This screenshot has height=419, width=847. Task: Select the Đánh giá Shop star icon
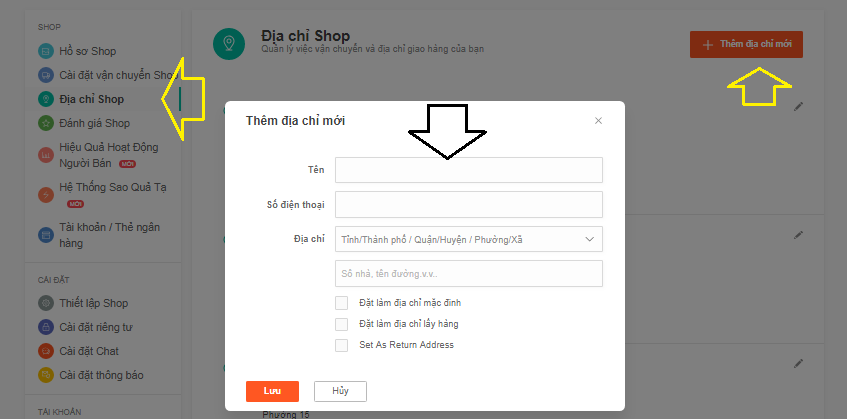tap(46, 123)
